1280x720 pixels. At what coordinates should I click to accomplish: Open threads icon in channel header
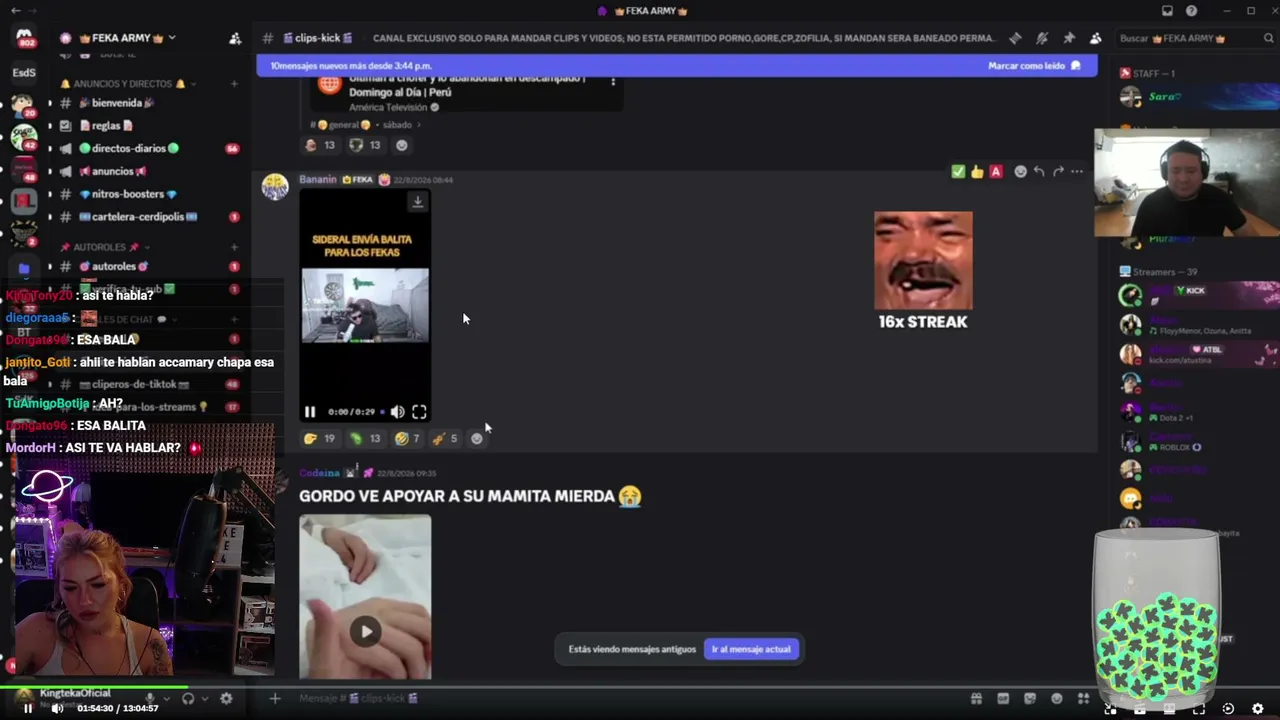[1015, 38]
